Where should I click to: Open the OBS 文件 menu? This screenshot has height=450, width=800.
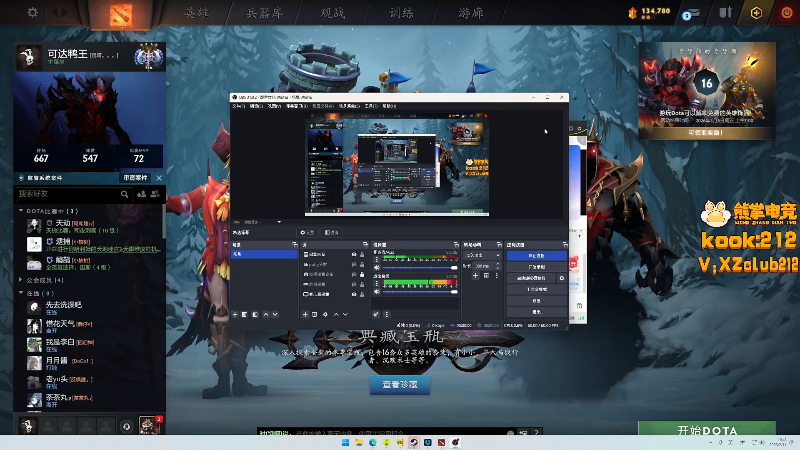click(x=238, y=106)
